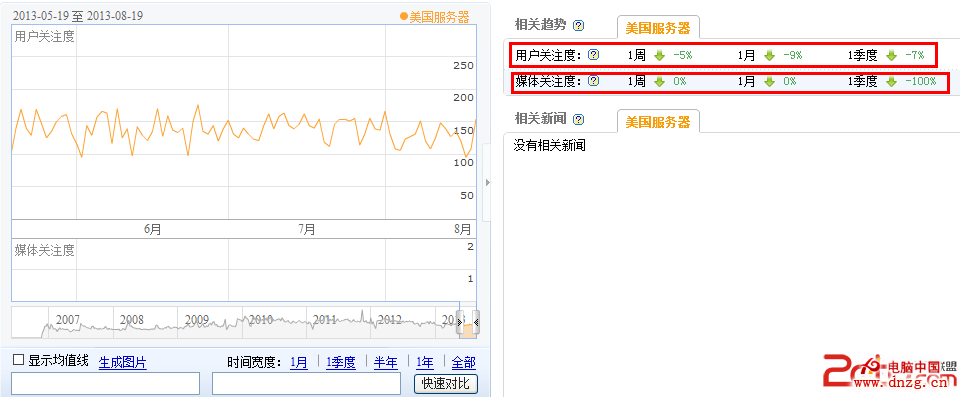Screen dimensions: 960x397
Task: Click the orange 美国服务器 legend dot
Action: click(404, 17)
